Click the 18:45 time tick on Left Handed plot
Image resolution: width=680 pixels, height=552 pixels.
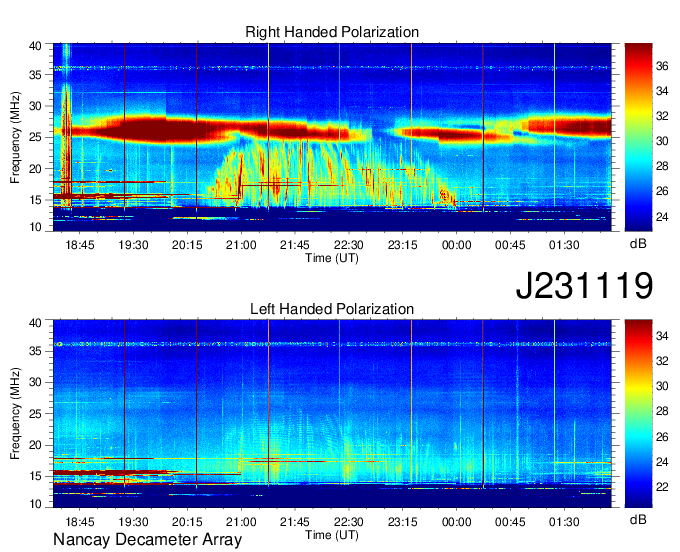(80, 522)
